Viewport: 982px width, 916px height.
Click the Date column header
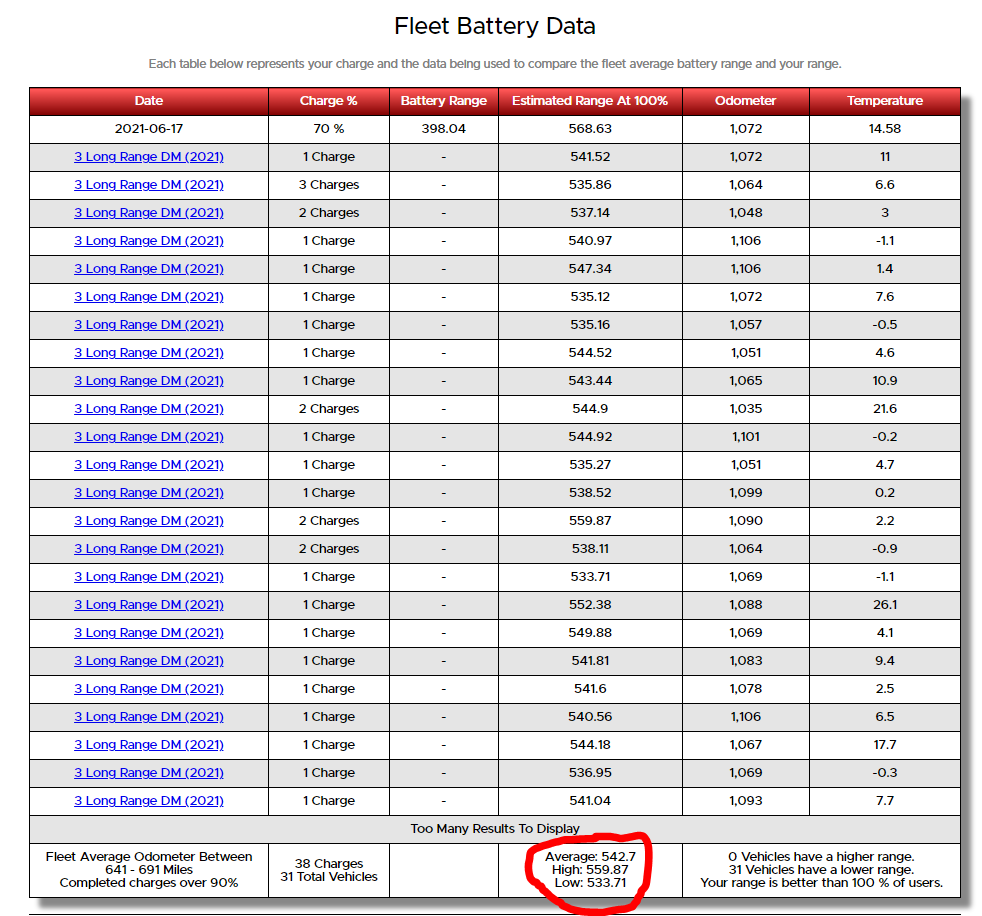coord(149,101)
